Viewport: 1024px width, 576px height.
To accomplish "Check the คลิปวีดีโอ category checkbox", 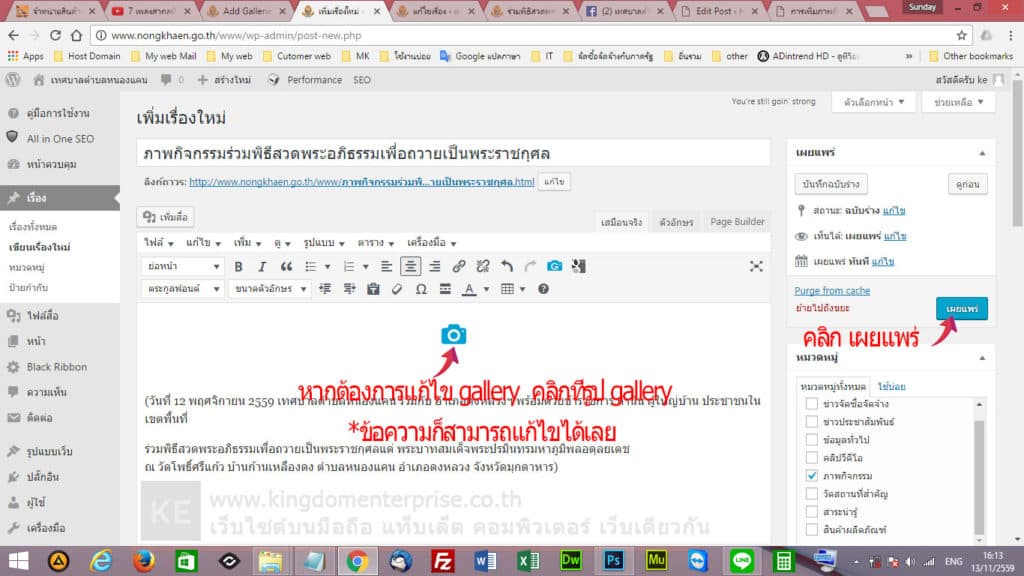I will 812,457.
